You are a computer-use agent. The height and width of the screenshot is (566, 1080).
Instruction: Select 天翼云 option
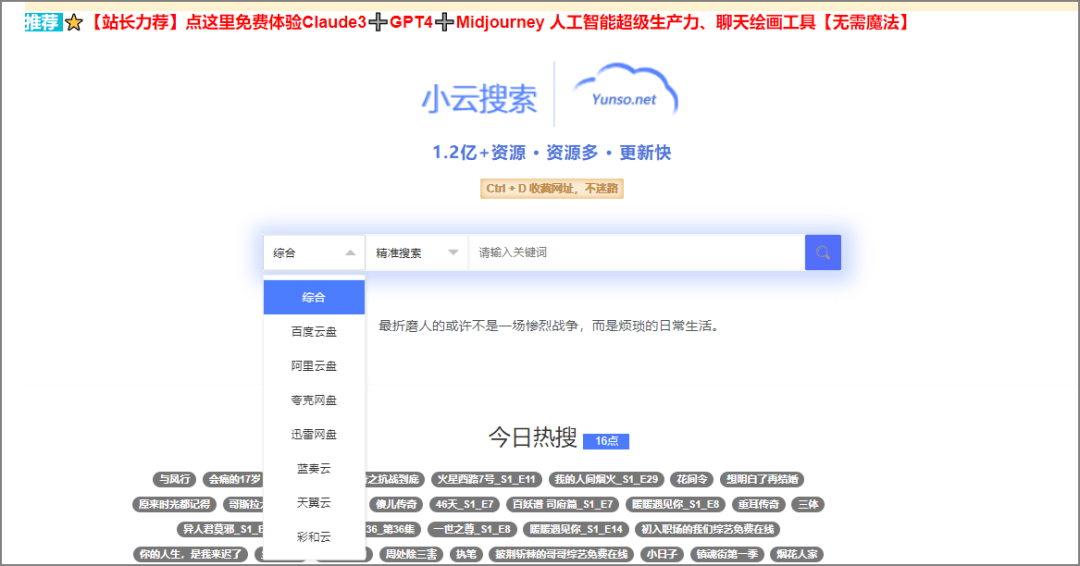pyautogui.click(x=314, y=503)
